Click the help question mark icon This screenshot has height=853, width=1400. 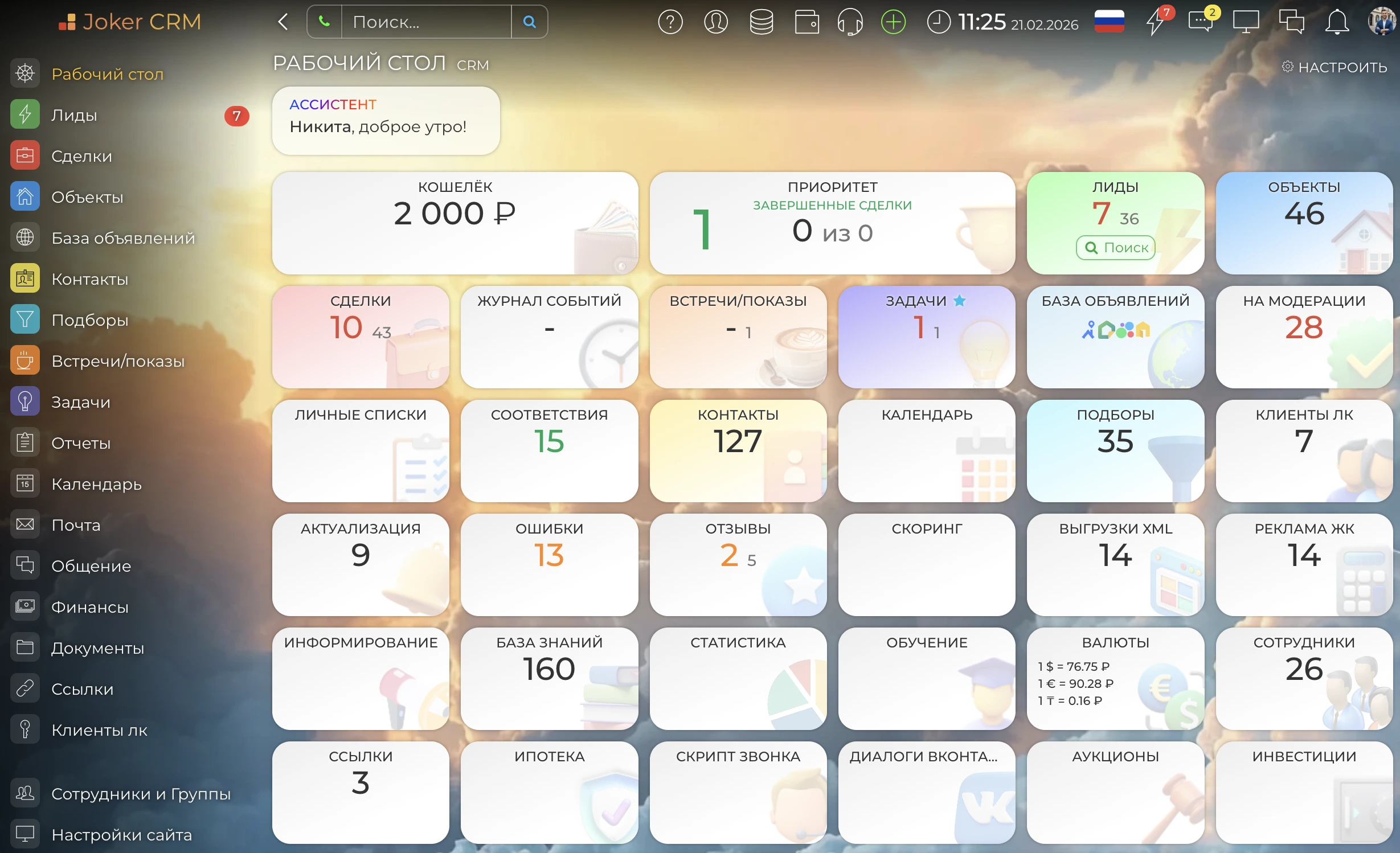pyautogui.click(x=670, y=22)
